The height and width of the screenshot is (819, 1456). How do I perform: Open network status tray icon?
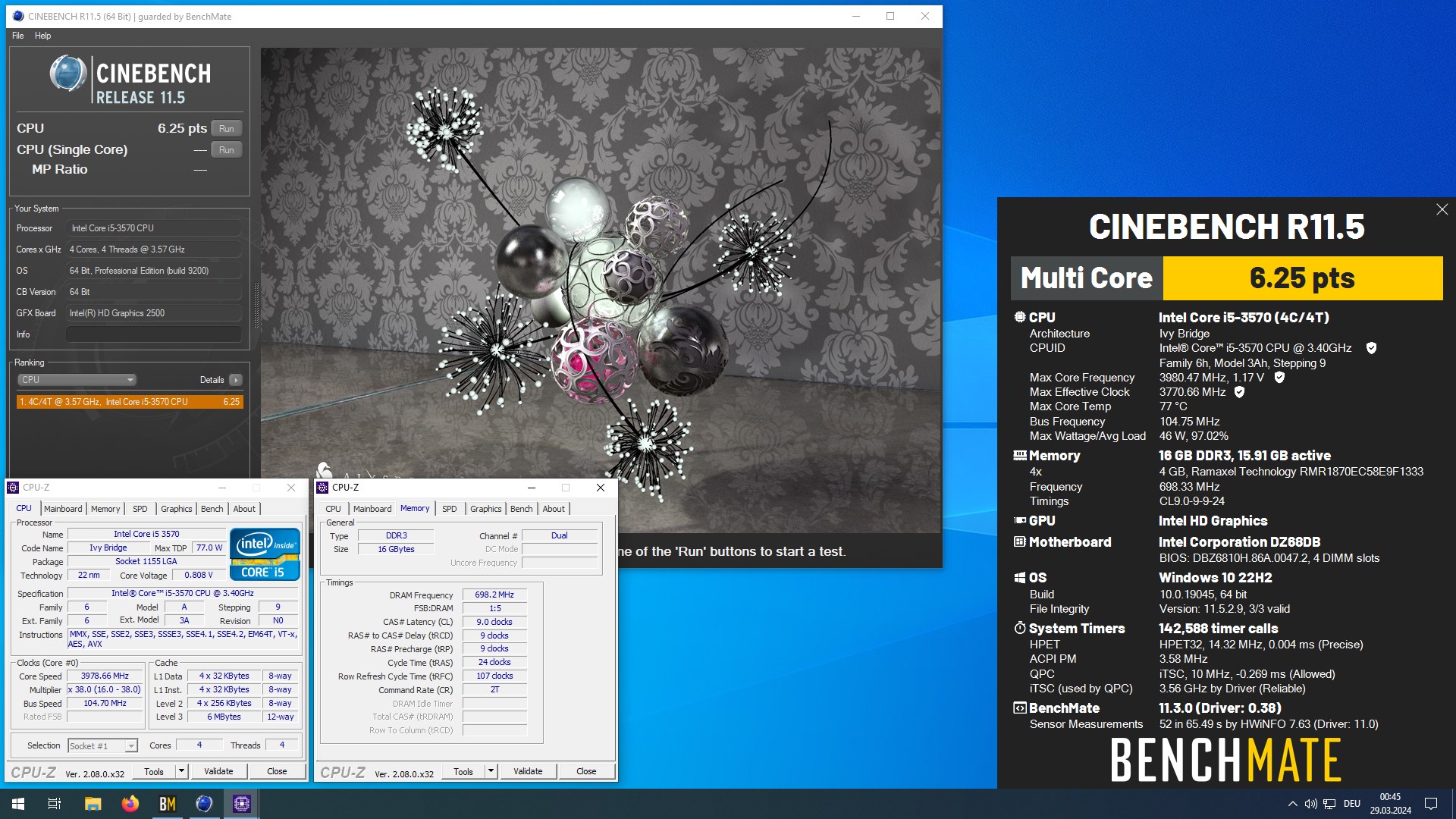click(x=1329, y=804)
